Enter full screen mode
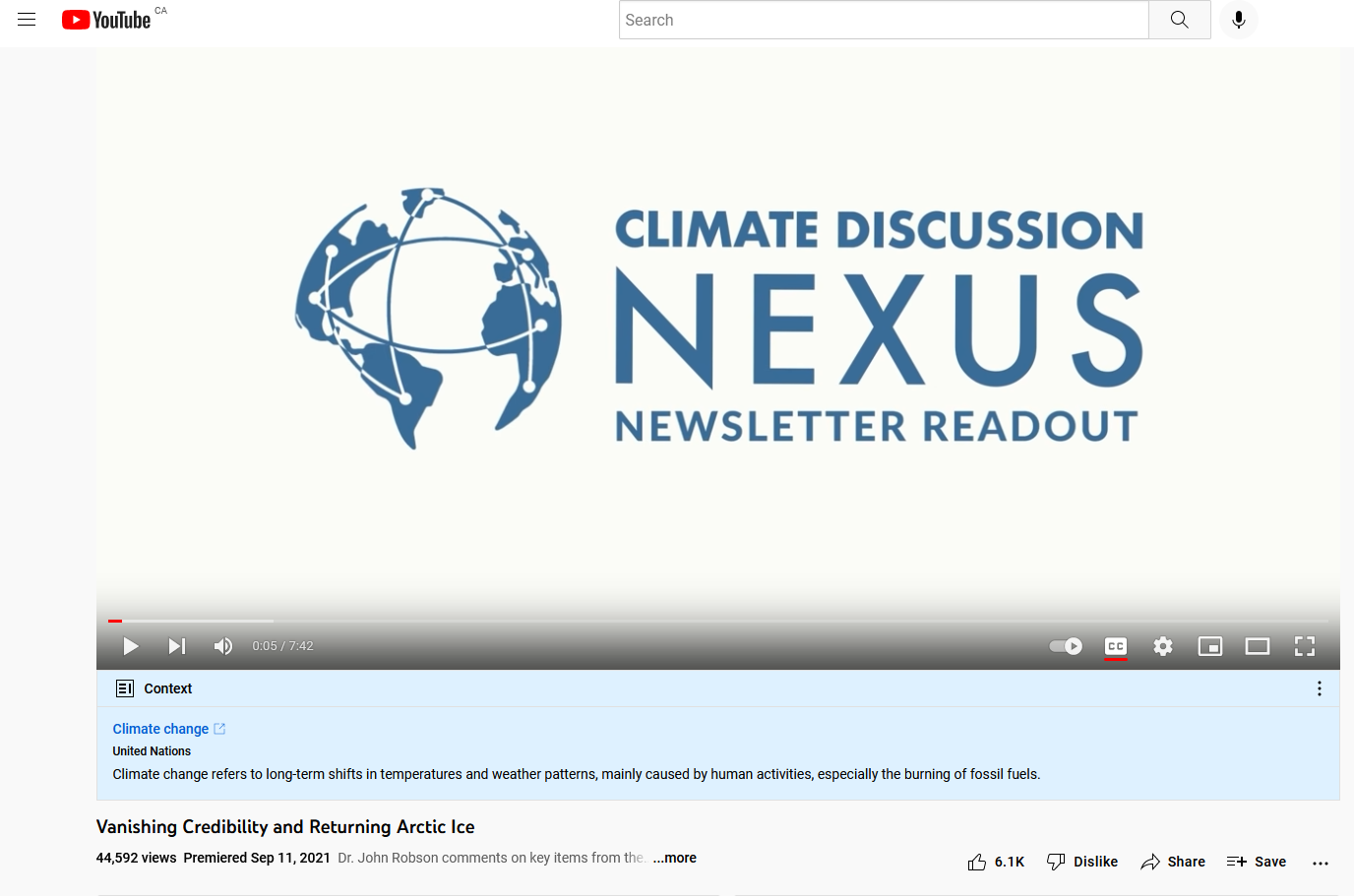This screenshot has width=1354, height=896. coord(1305,646)
